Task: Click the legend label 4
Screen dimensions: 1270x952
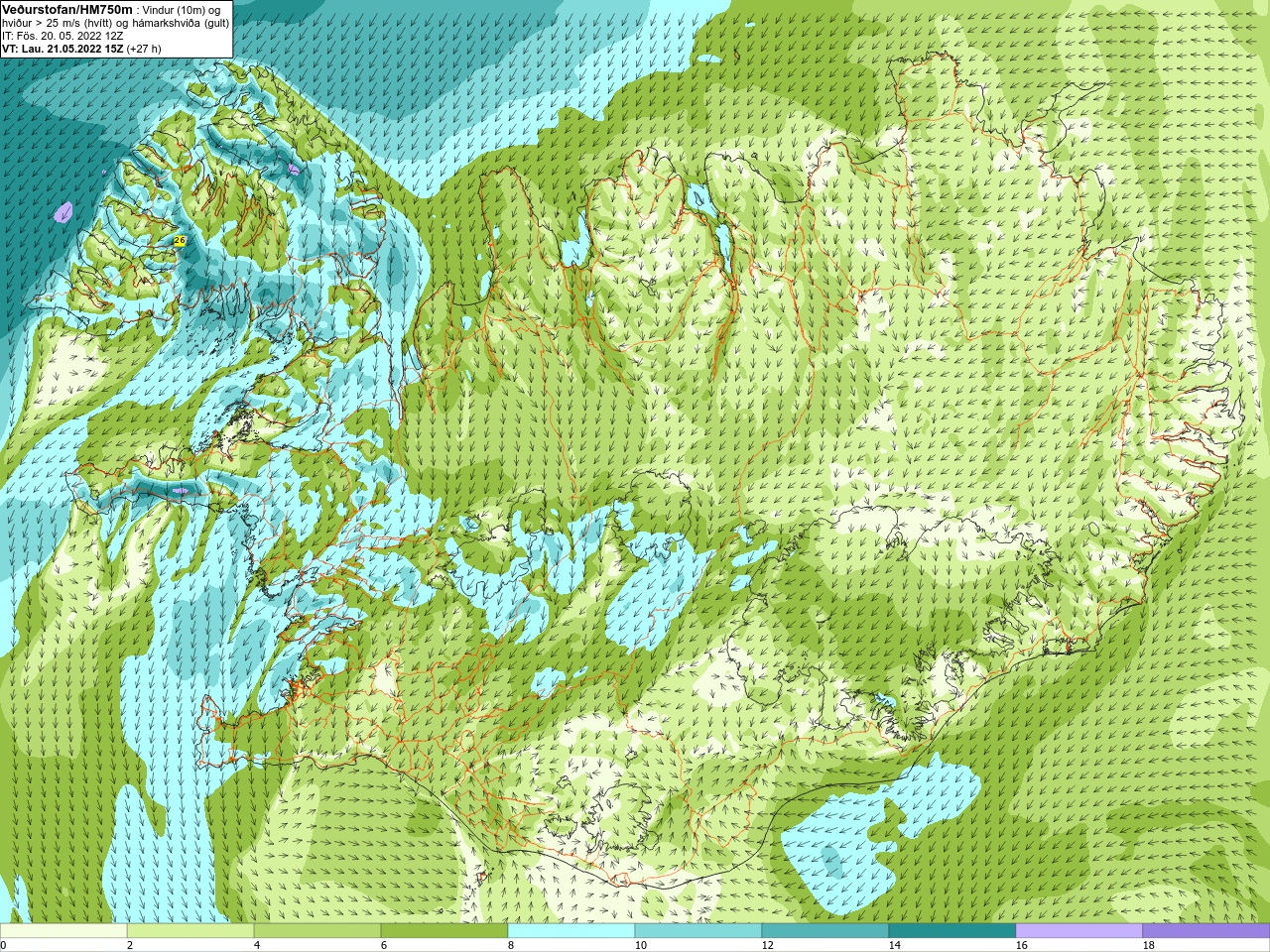Action: coord(257,945)
